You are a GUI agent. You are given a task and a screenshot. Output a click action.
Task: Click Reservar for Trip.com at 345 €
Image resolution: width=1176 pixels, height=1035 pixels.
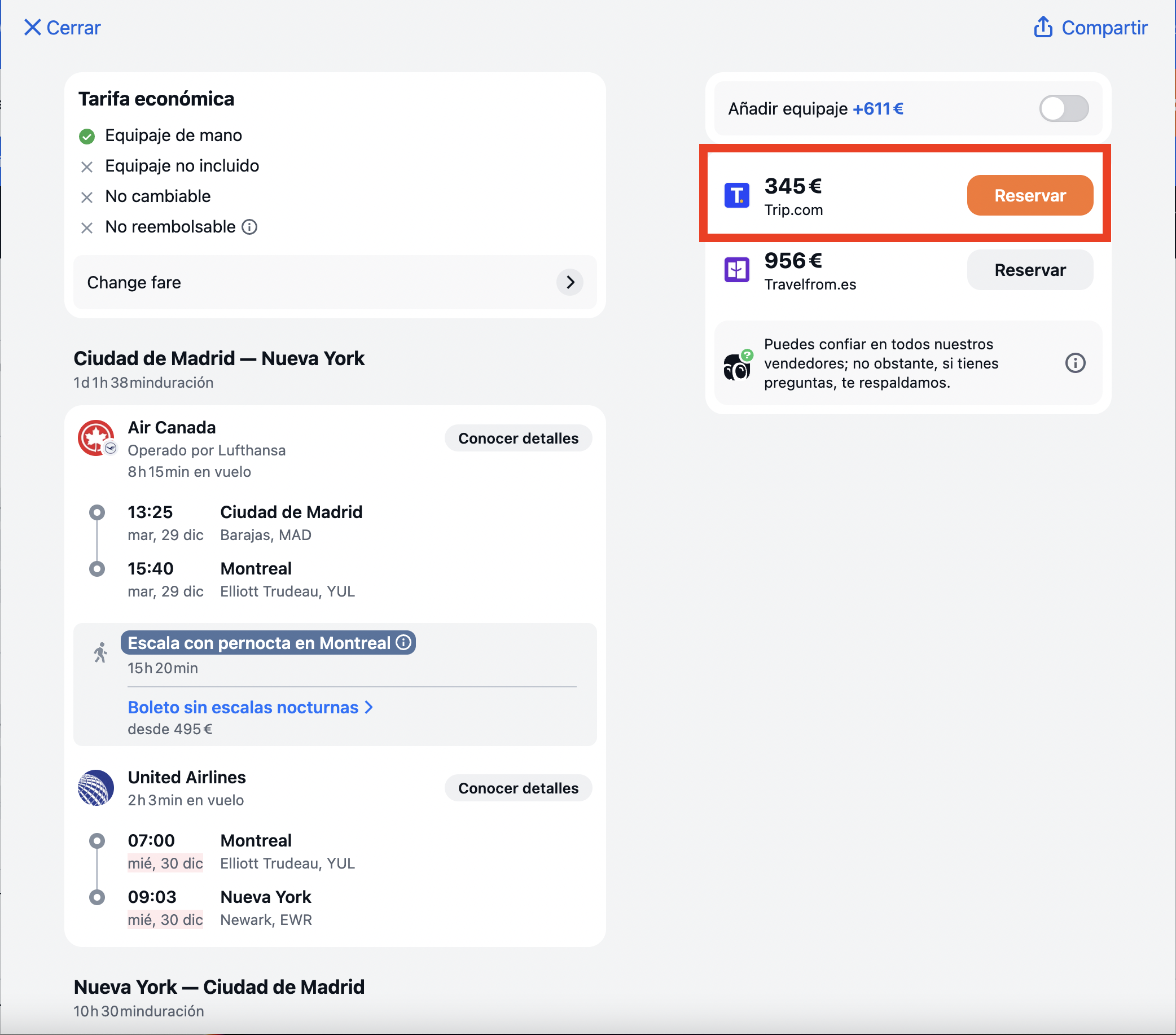1029,196
